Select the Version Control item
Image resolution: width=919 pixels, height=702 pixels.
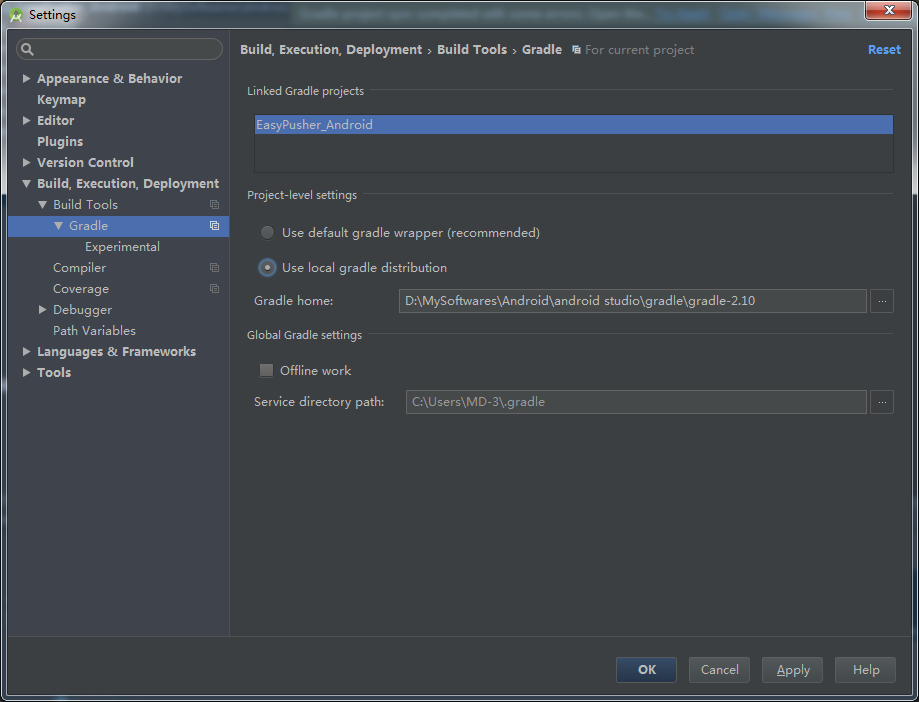tap(85, 162)
